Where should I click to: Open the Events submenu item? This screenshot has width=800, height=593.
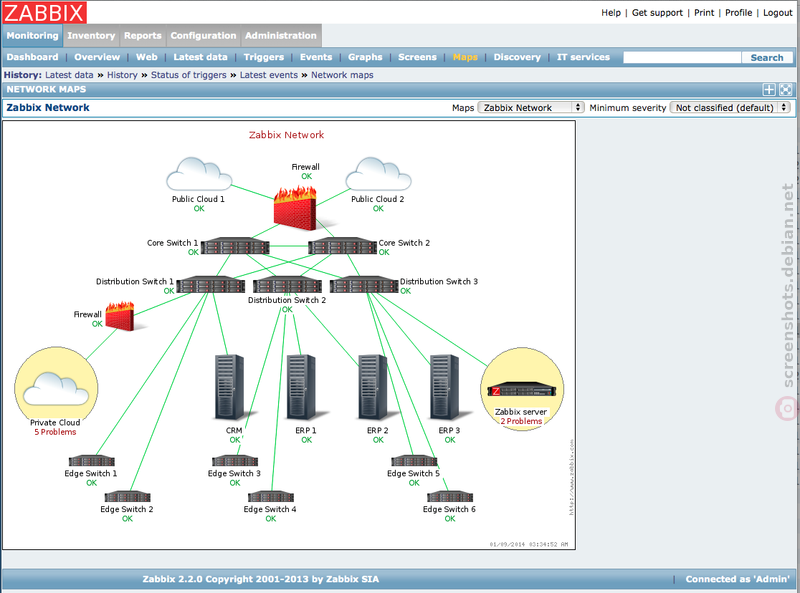click(x=316, y=57)
